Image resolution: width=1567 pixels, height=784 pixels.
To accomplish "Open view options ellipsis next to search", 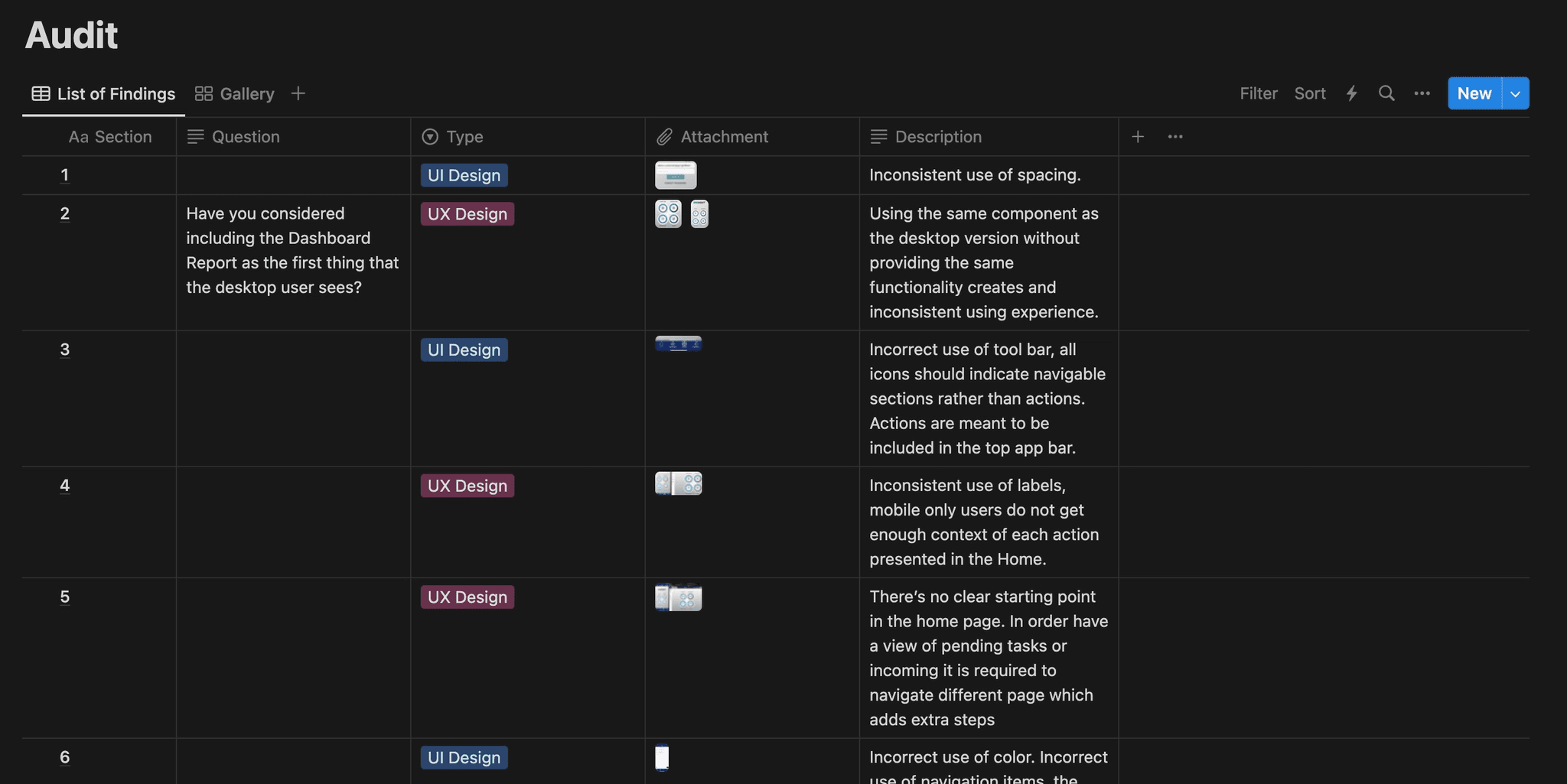I will (1422, 93).
